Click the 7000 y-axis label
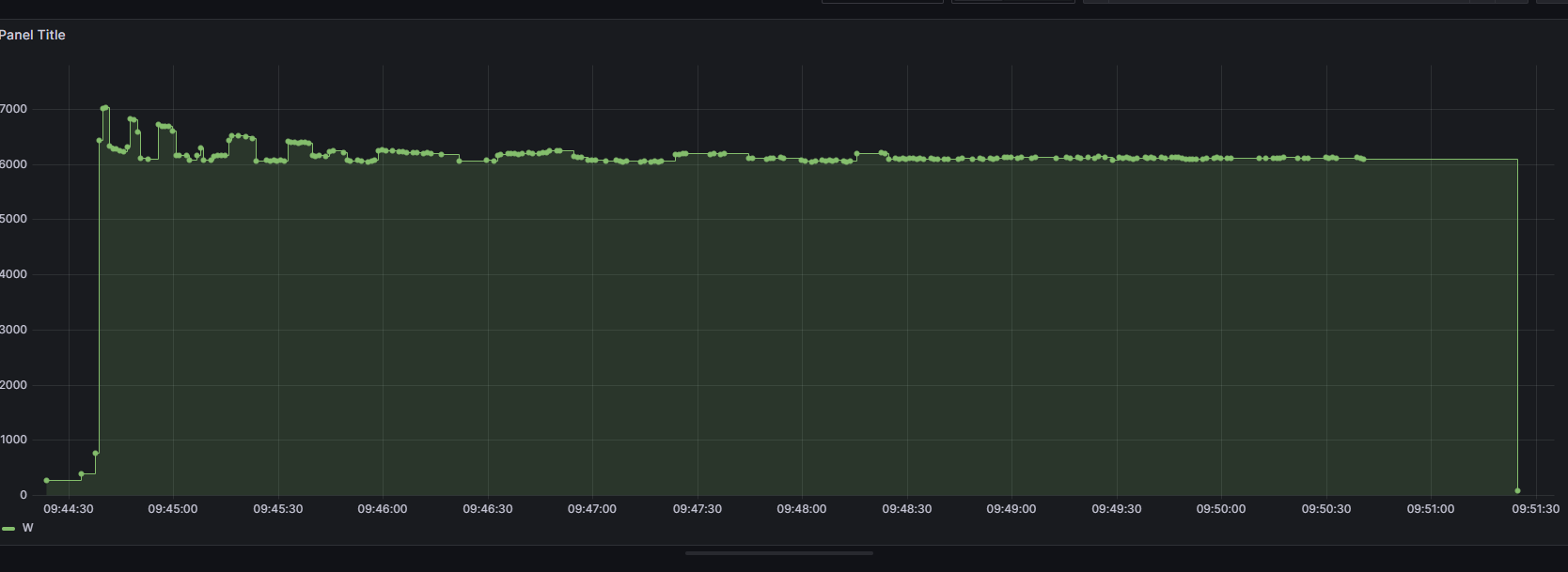 pos(14,109)
